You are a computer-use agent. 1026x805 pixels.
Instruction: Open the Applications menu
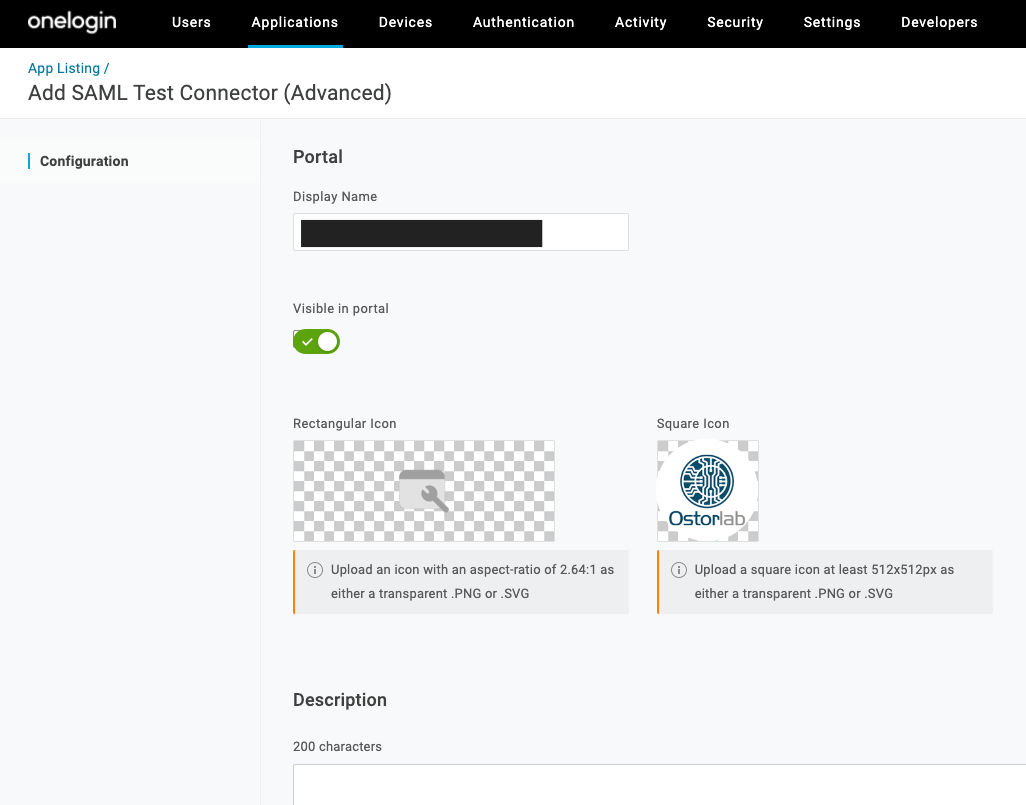(295, 22)
